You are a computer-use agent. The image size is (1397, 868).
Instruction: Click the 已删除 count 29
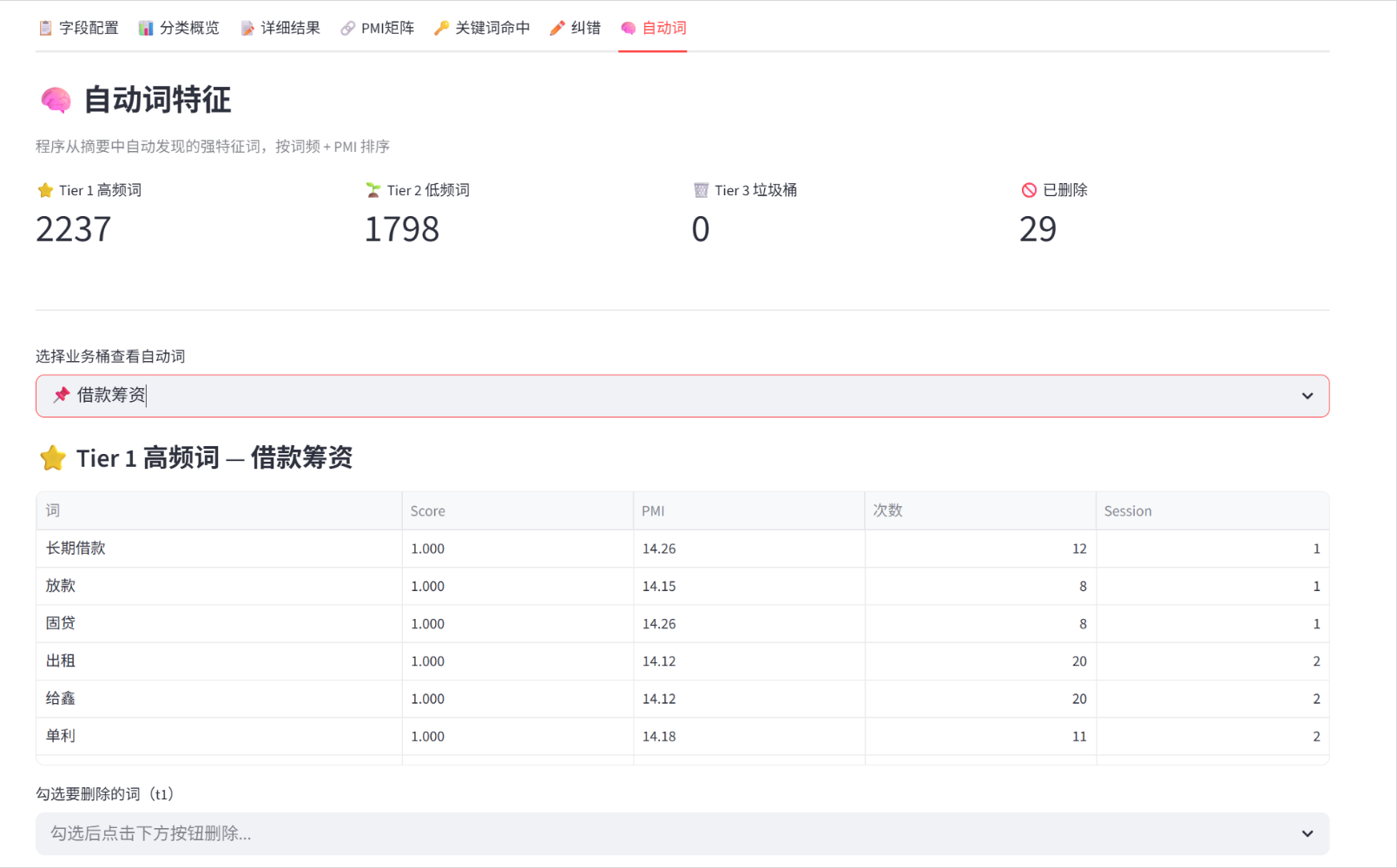point(1038,229)
